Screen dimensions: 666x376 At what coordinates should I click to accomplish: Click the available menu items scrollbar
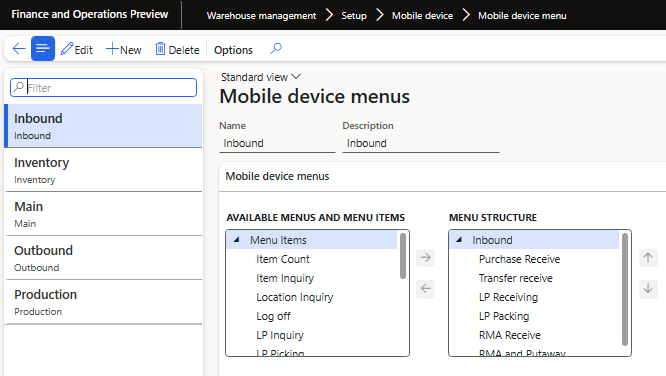tap(403, 256)
